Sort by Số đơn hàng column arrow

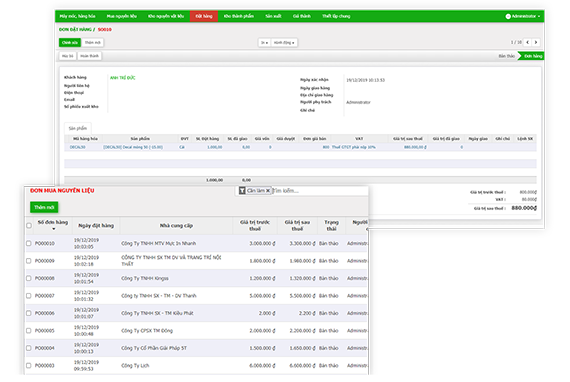(x=54, y=229)
